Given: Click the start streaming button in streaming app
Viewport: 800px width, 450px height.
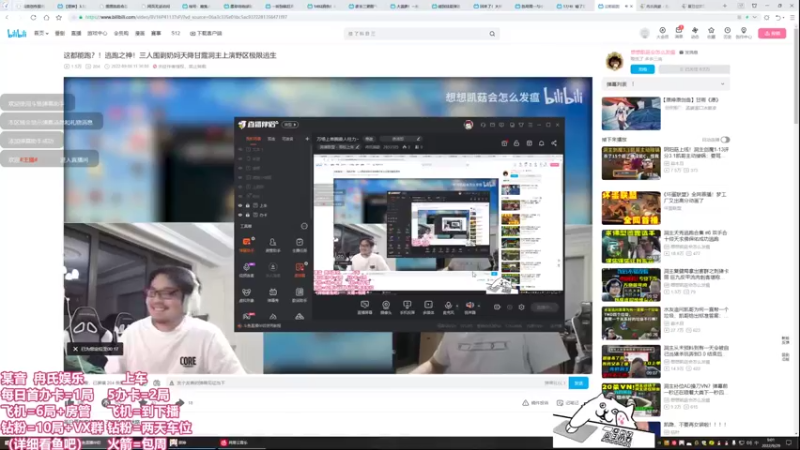Looking at the screenshot, I should click(x=544, y=307).
